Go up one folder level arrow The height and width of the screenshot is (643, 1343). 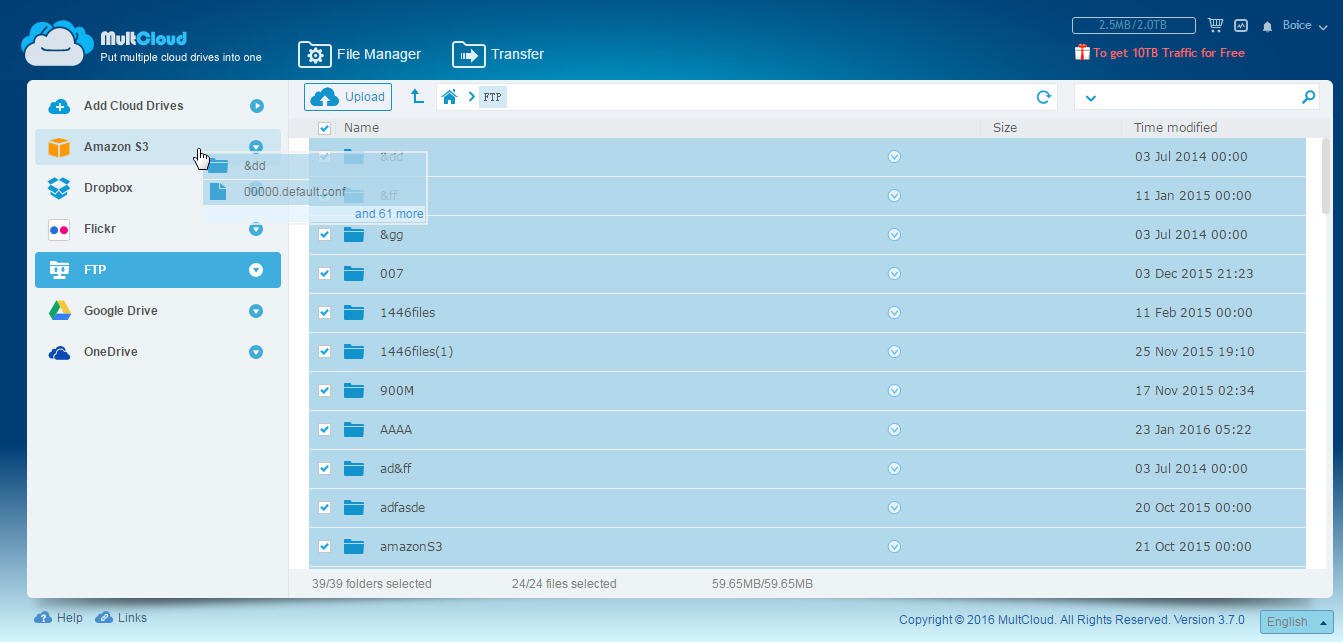tap(417, 97)
